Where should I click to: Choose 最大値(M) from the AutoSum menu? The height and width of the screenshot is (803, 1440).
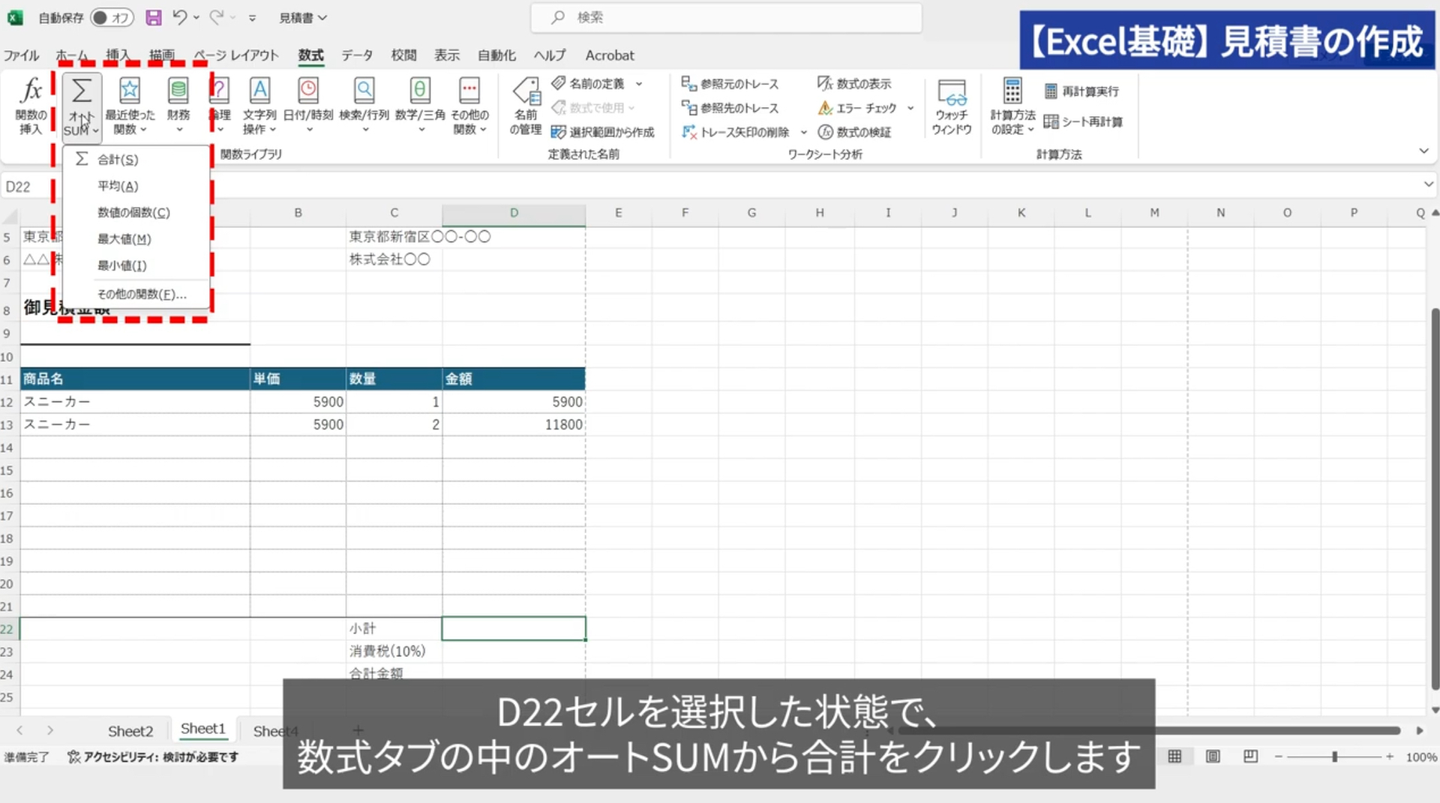(136, 239)
